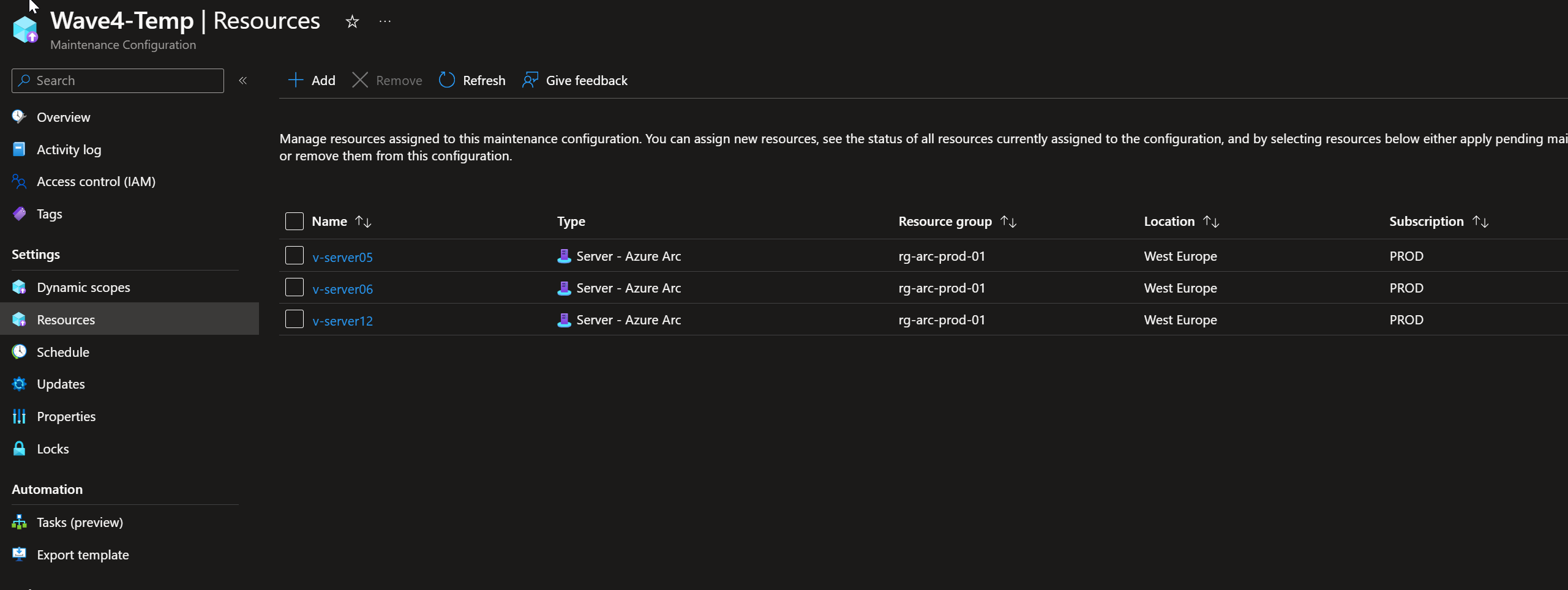1568x590 pixels.
Task: Select all resources with the header checkbox
Action: (294, 221)
